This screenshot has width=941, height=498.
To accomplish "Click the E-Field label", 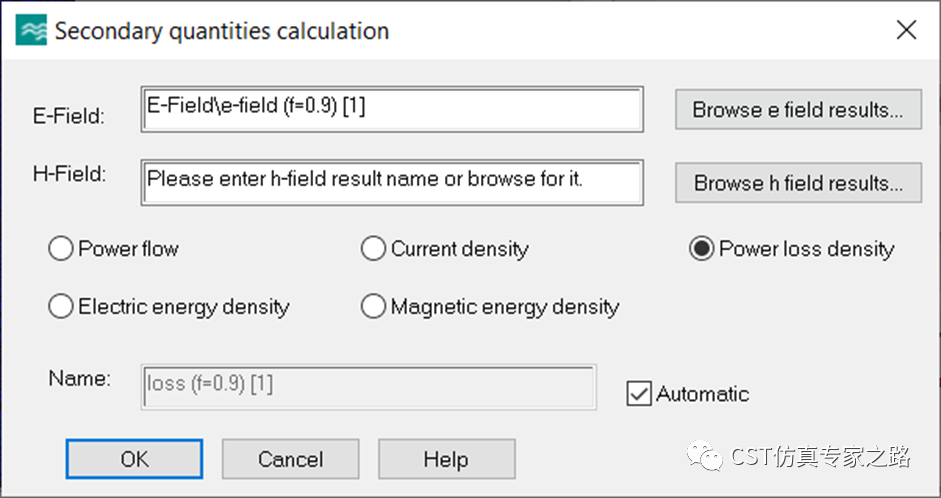I will pos(68,116).
